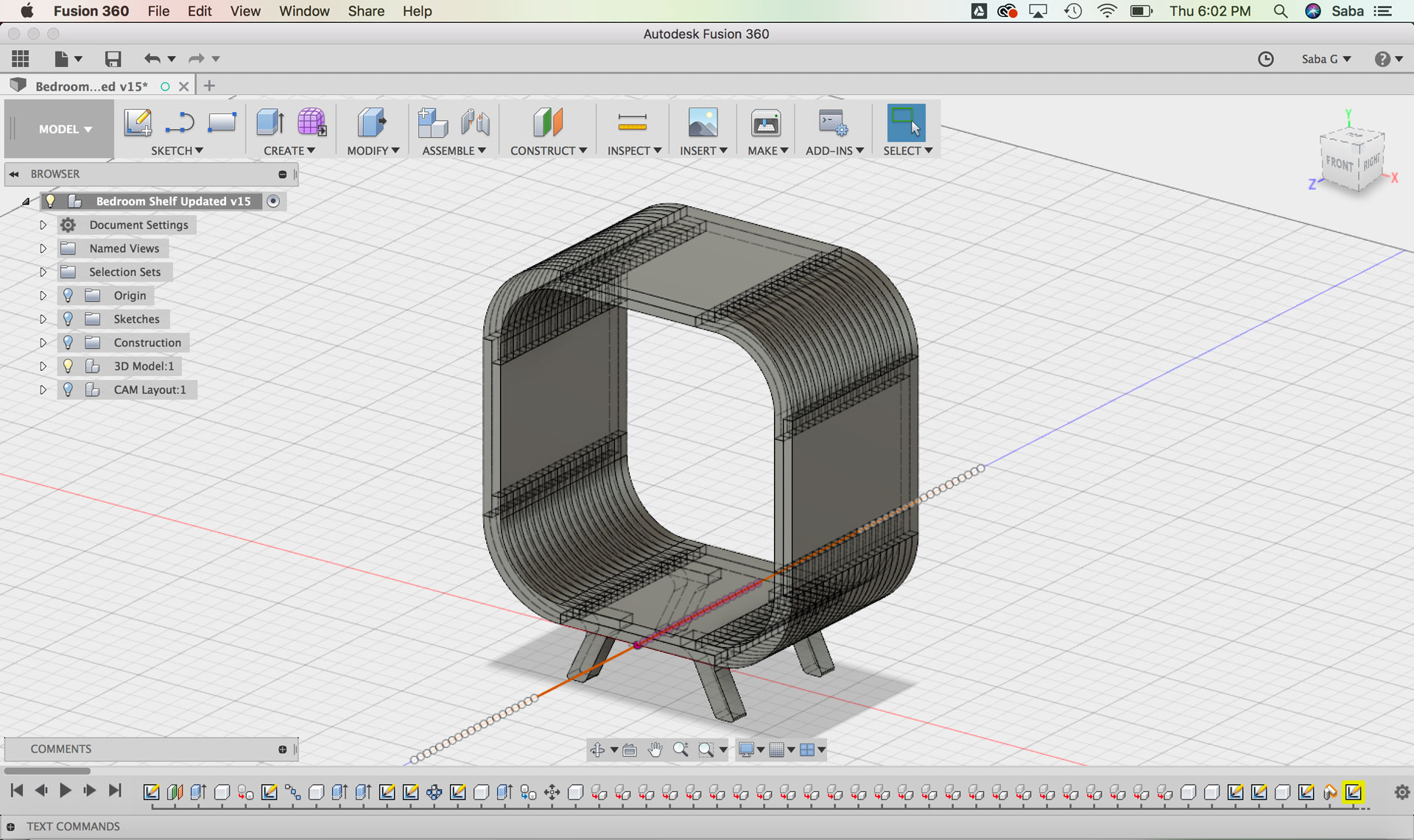
Task: Click the Save icon
Action: coord(113,59)
